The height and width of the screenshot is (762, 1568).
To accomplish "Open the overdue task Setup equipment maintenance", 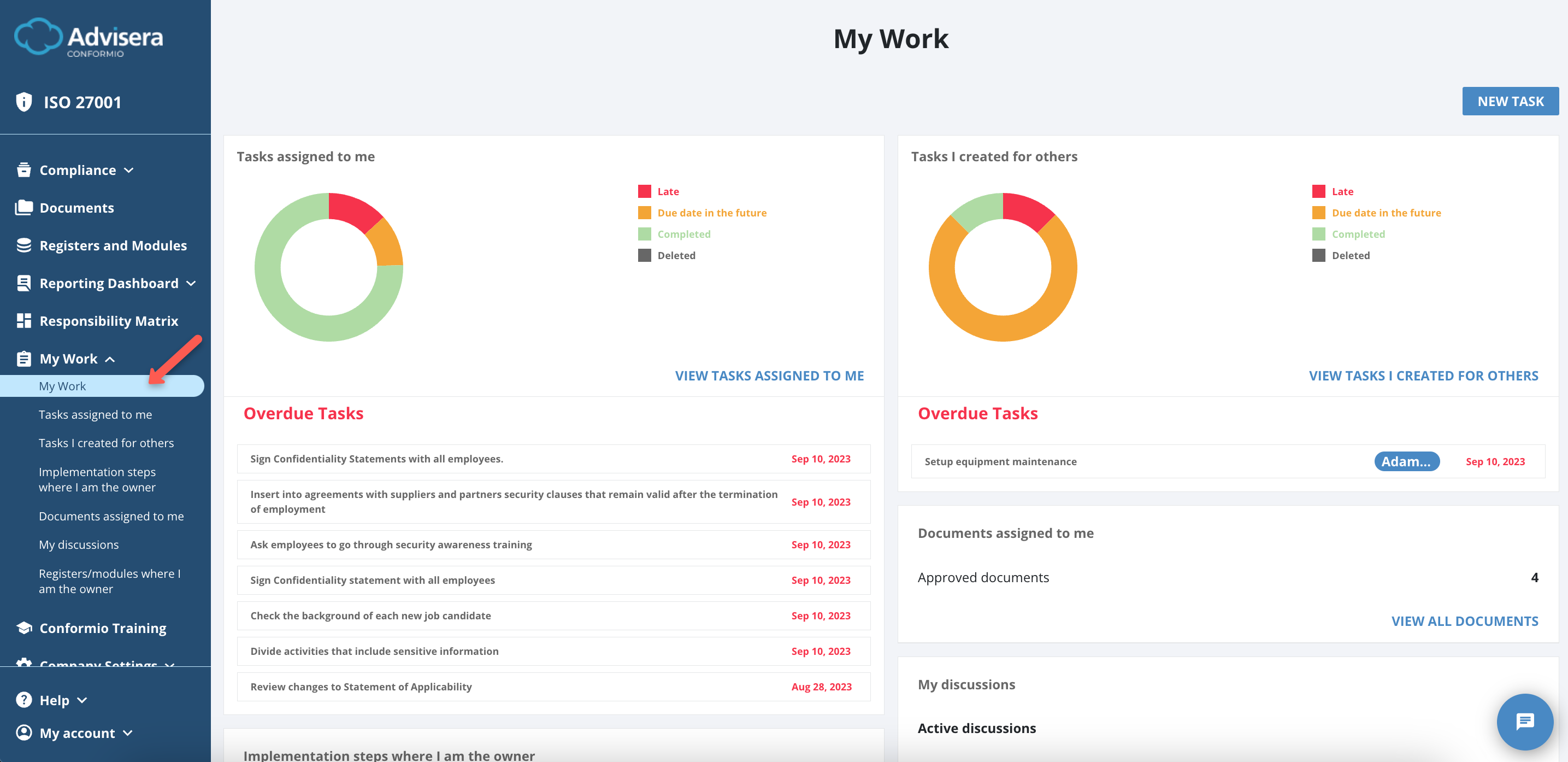I will point(1000,461).
